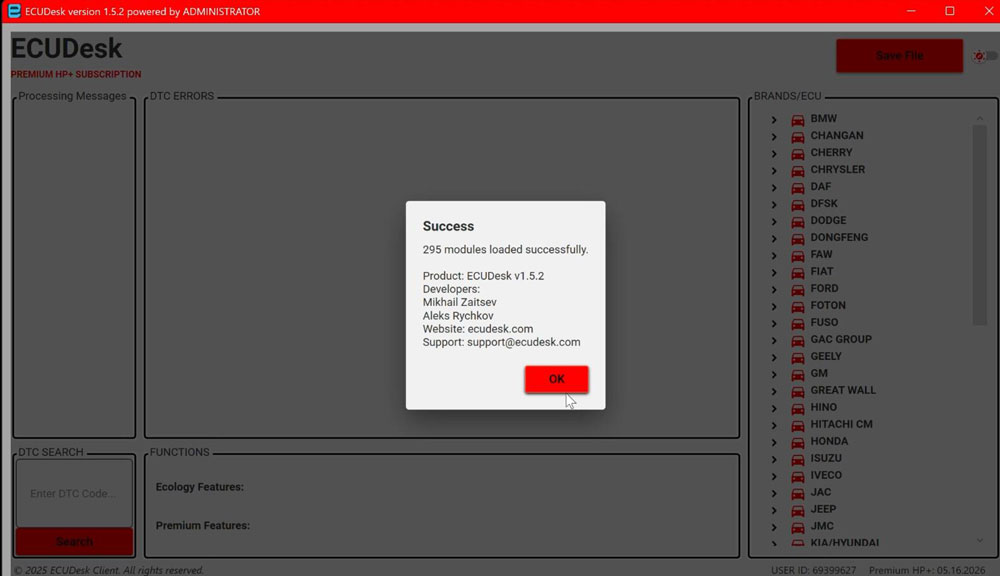Click the FORD vehicle icon
The width and height of the screenshot is (1000, 576).
point(797,288)
